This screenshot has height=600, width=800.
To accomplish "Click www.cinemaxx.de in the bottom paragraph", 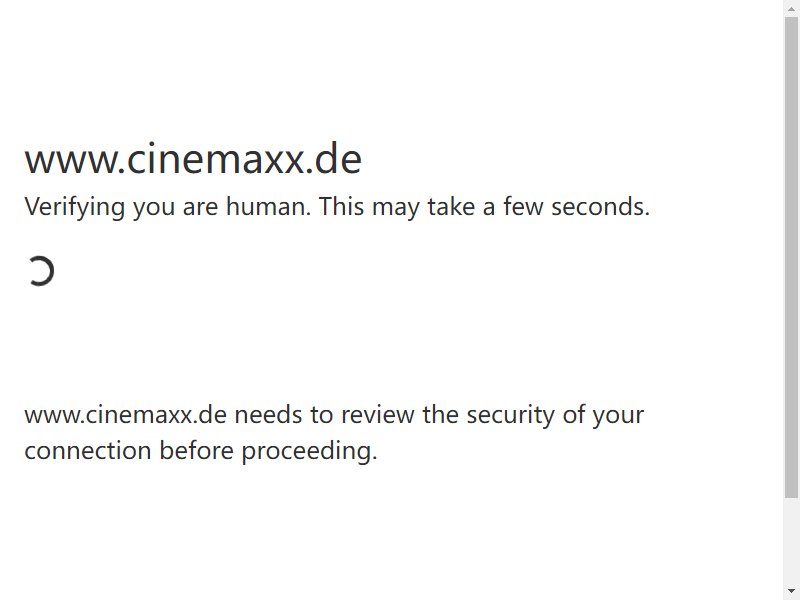I will [126, 414].
